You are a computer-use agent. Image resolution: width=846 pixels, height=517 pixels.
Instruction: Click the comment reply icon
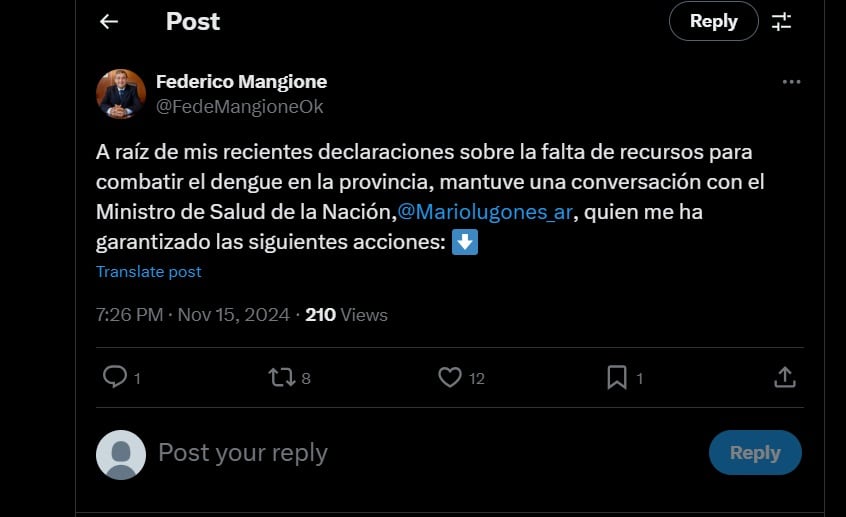click(x=116, y=377)
